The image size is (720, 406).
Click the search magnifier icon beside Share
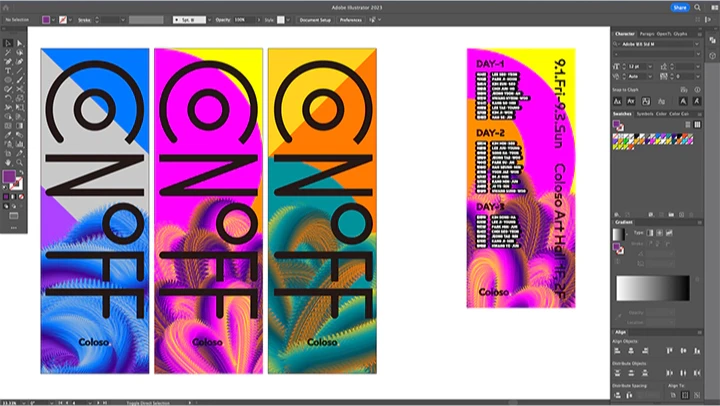click(x=696, y=7)
